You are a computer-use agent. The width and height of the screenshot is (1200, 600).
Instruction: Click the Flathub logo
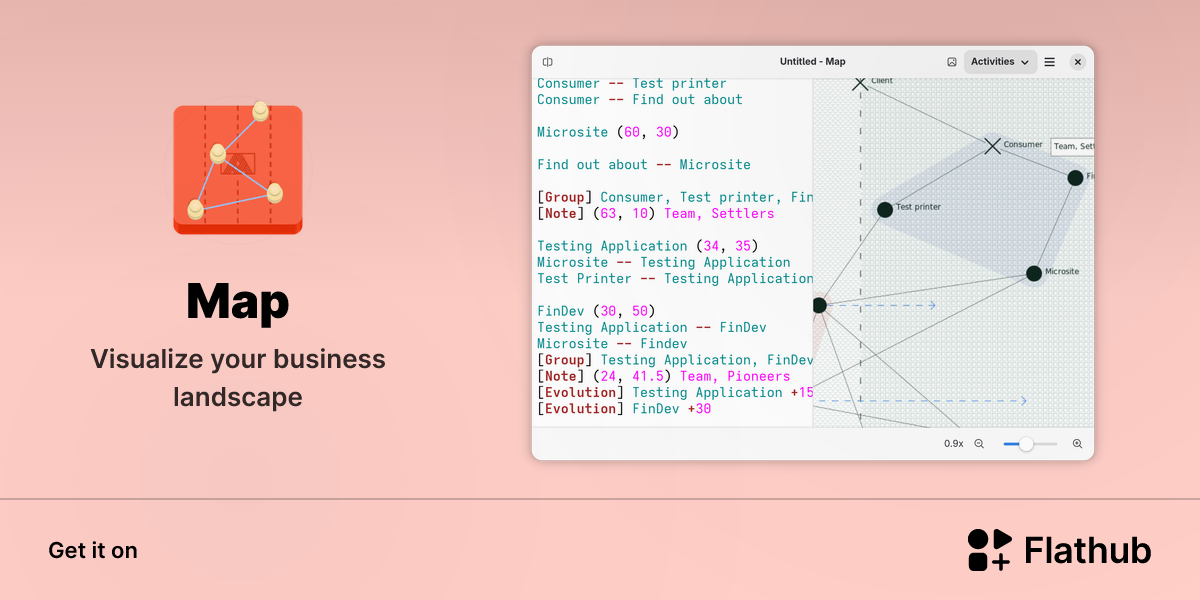(x=1059, y=550)
